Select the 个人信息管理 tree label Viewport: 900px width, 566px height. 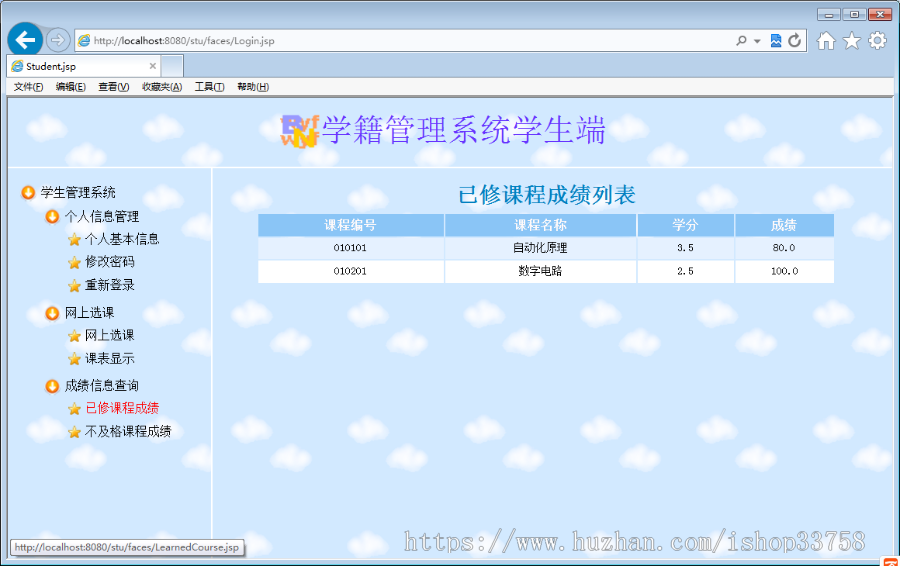coord(102,216)
